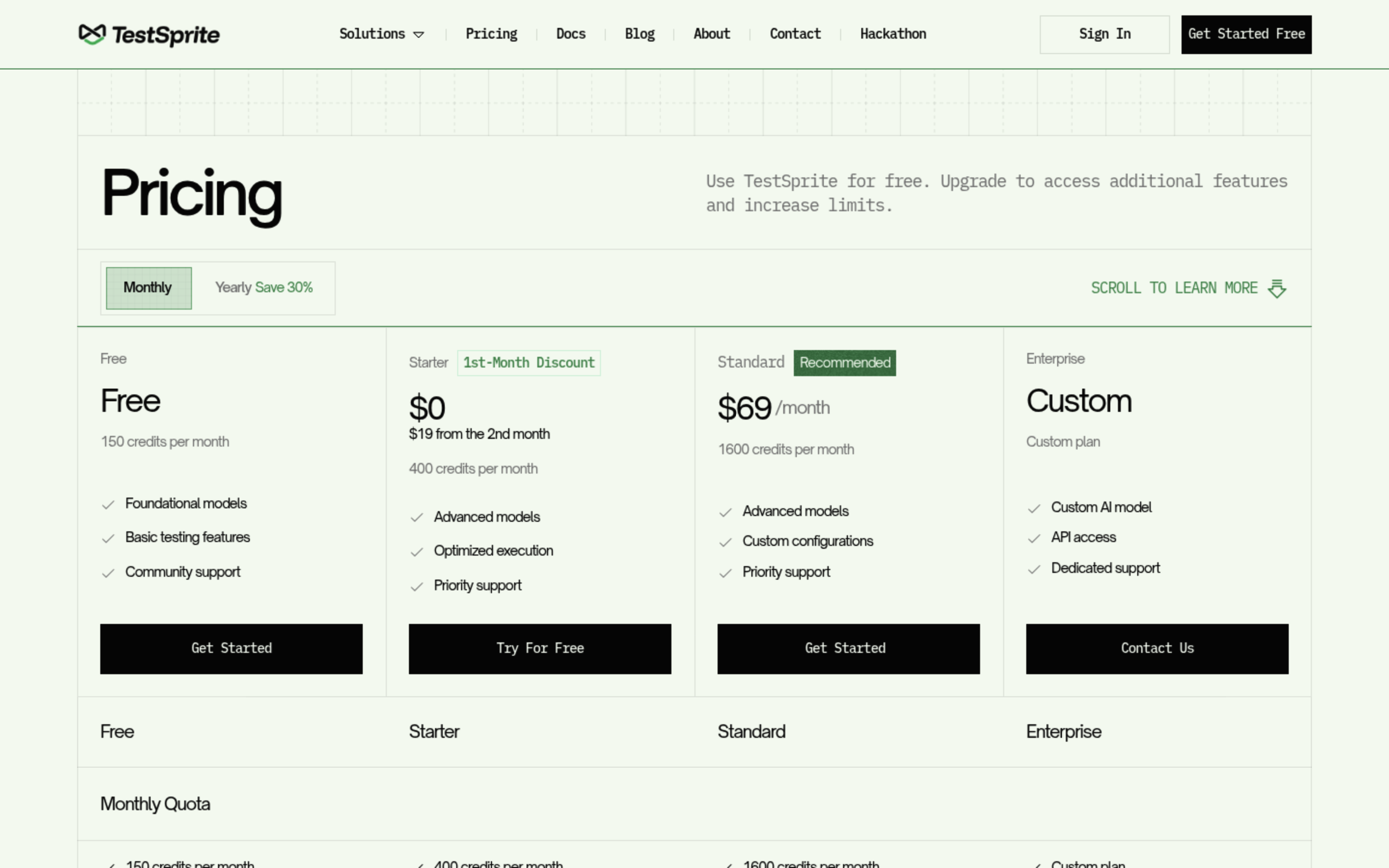Click checkmark icon beside Custom configurations
This screenshot has height=868, width=1389.
[725, 542]
